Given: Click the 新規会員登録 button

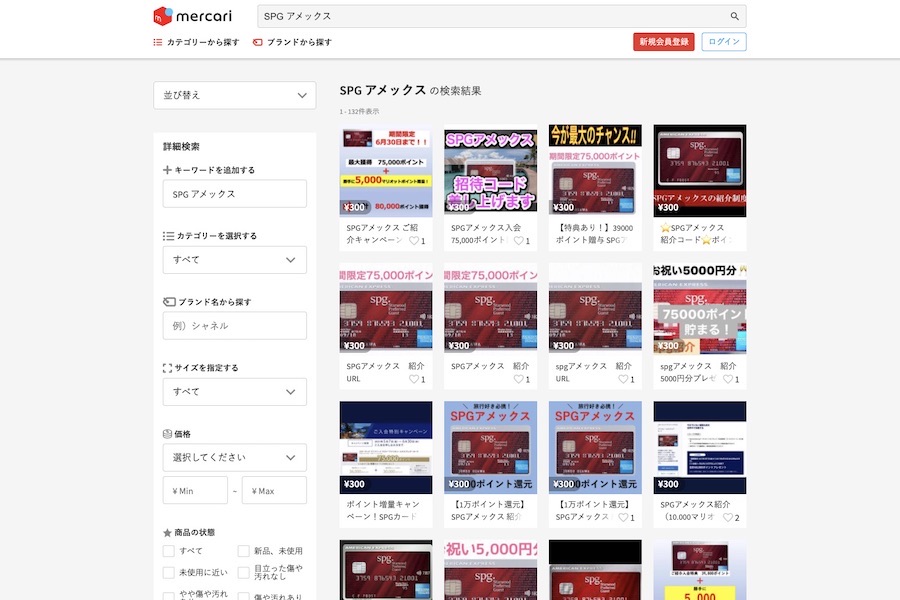Looking at the screenshot, I should [x=664, y=41].
